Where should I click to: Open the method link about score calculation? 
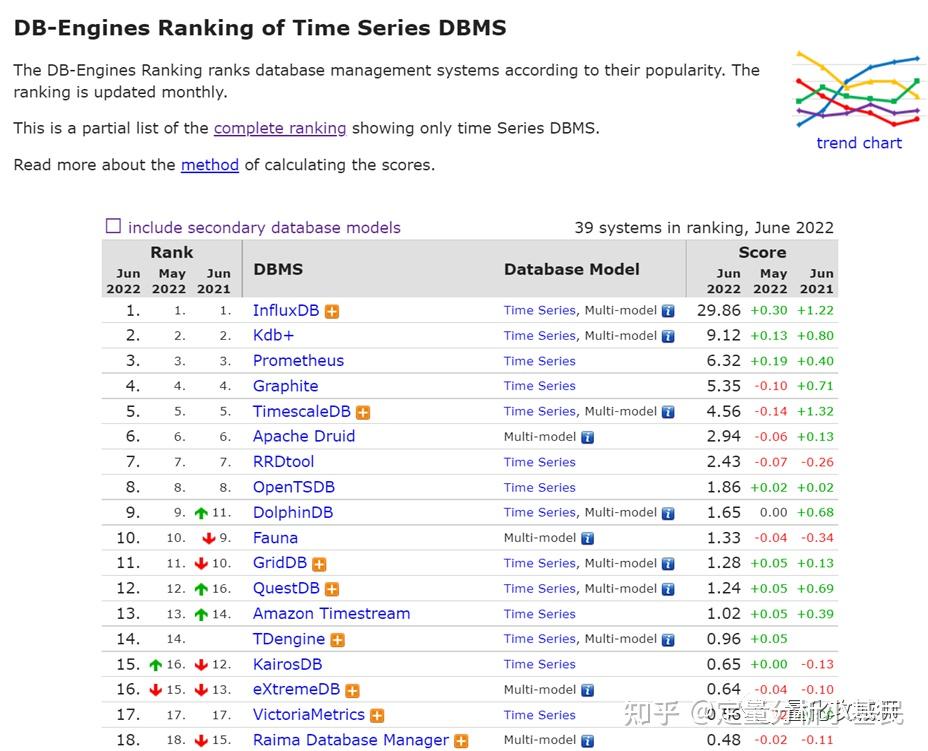210,165
